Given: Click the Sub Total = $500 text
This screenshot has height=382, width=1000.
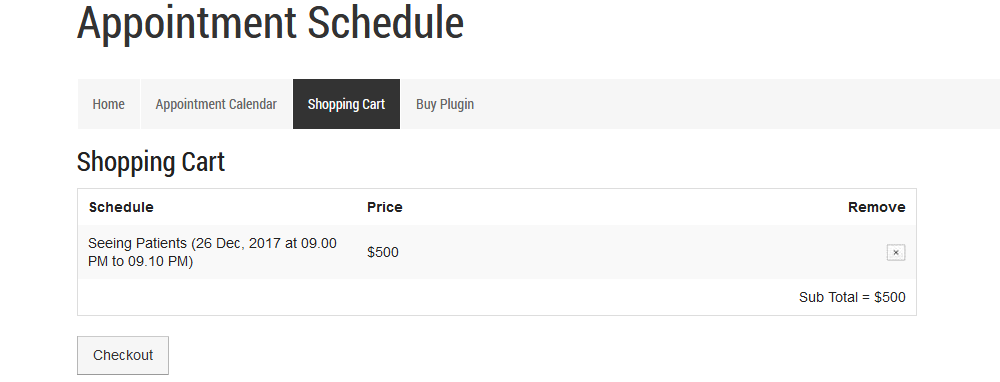Looking at the screenshot, I should (852, 297).
